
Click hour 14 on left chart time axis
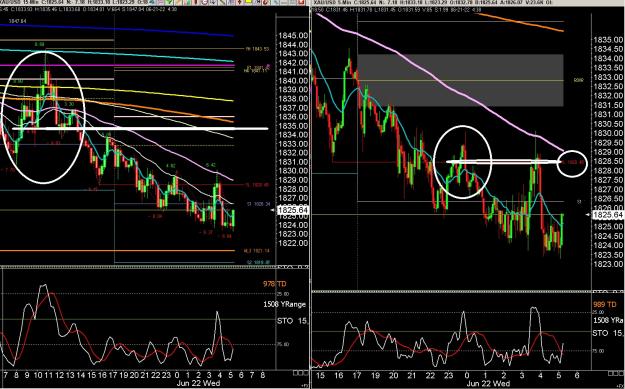81,375
